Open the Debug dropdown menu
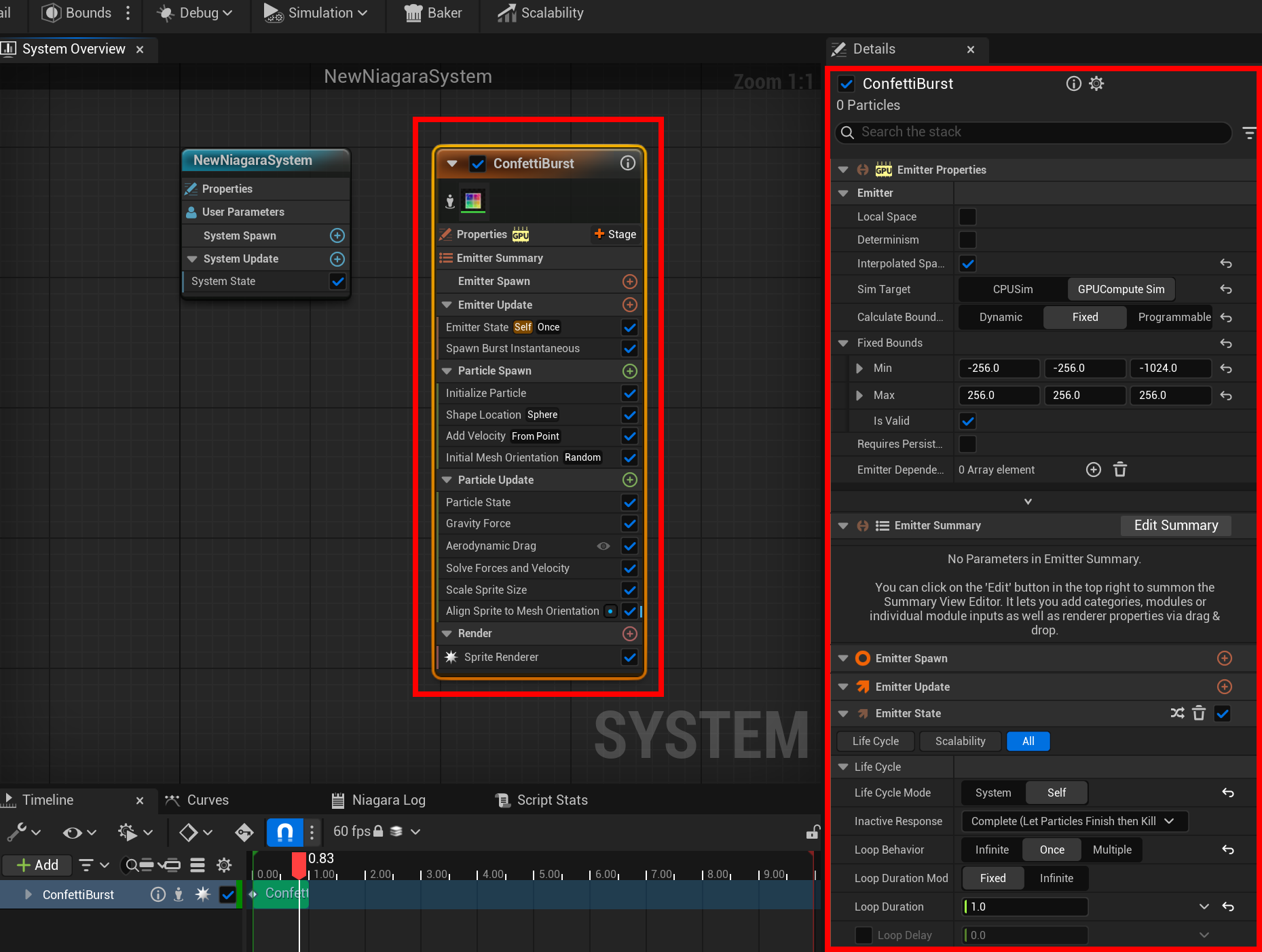The height and width of the screenshot is (952, 1262). [x=195, y=13]
